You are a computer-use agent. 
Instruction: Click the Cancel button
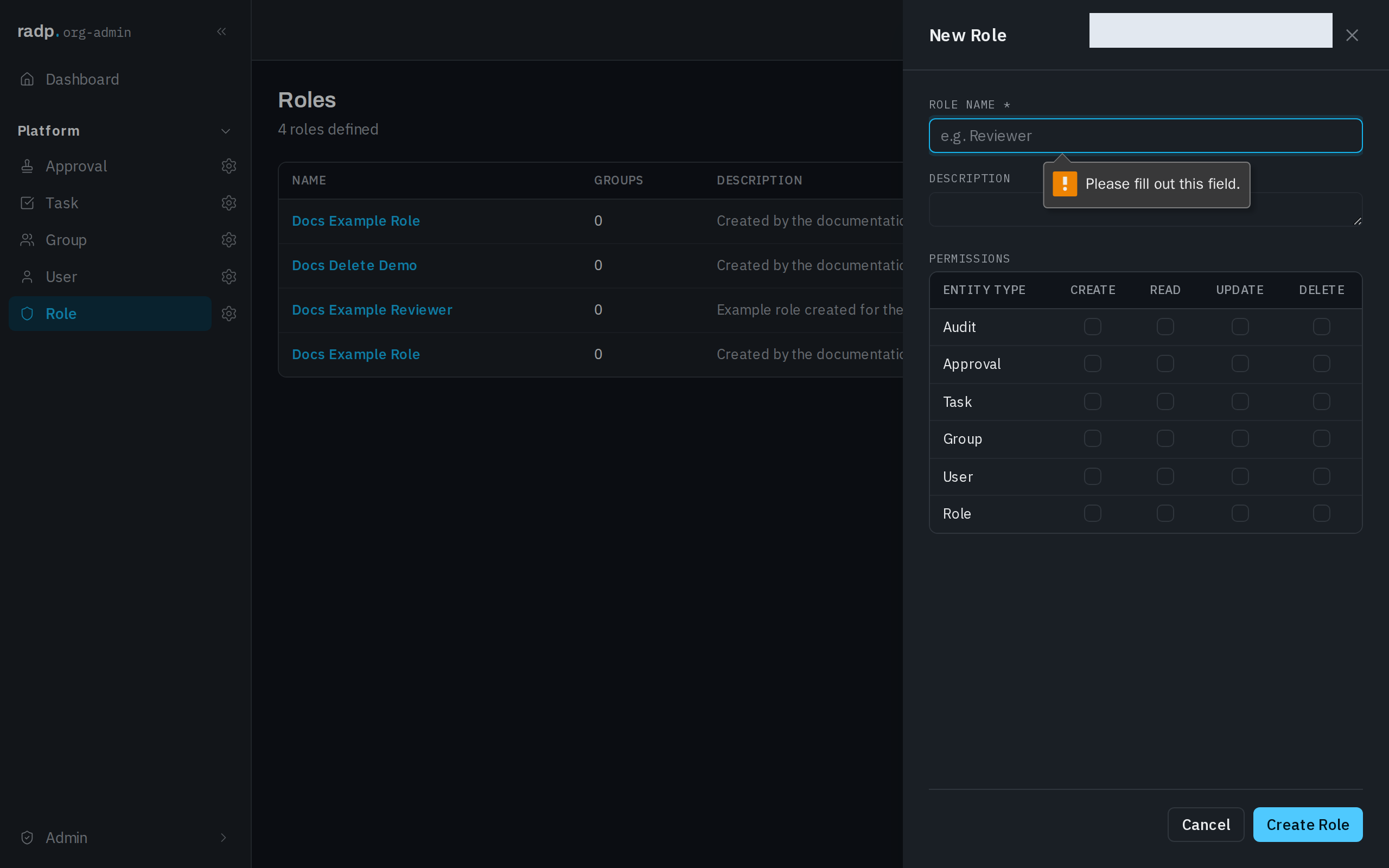(1206, 825)
